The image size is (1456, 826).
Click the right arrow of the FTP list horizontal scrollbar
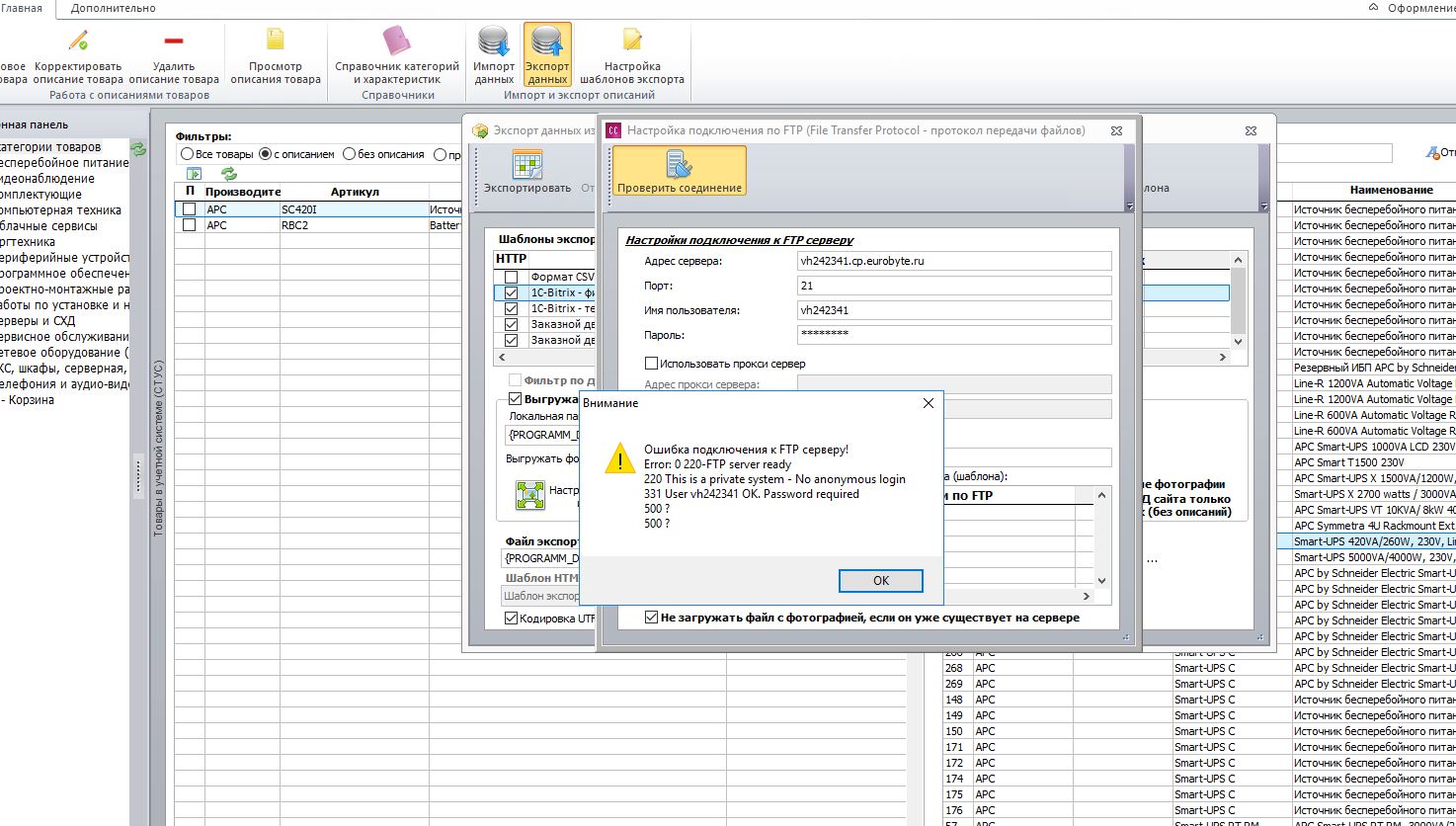1088,597
